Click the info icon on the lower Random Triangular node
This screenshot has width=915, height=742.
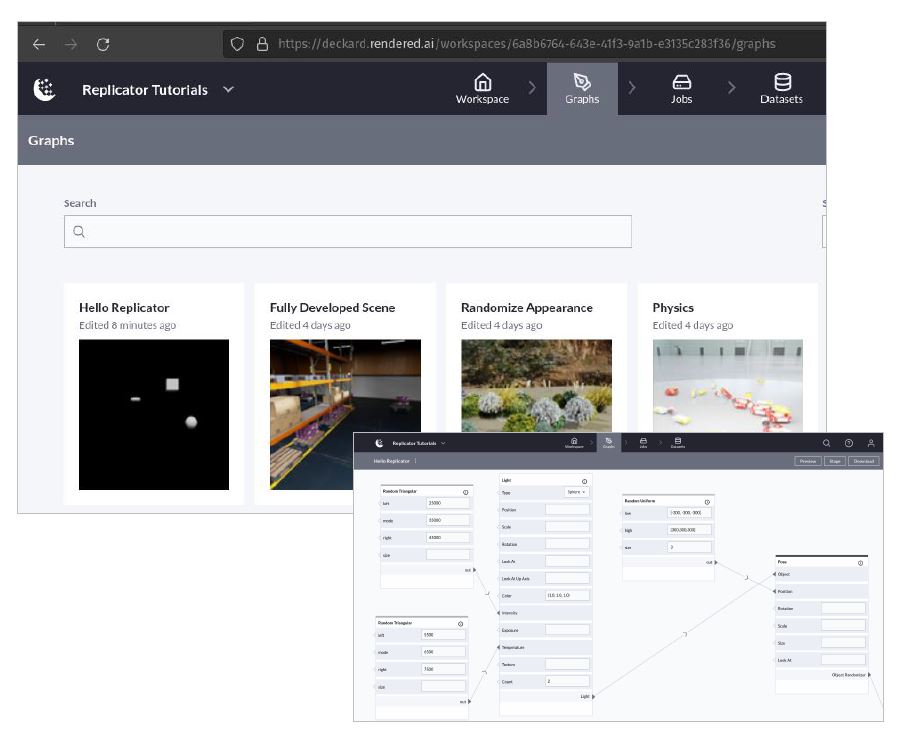pyautogui.click(x=460, y=624)
